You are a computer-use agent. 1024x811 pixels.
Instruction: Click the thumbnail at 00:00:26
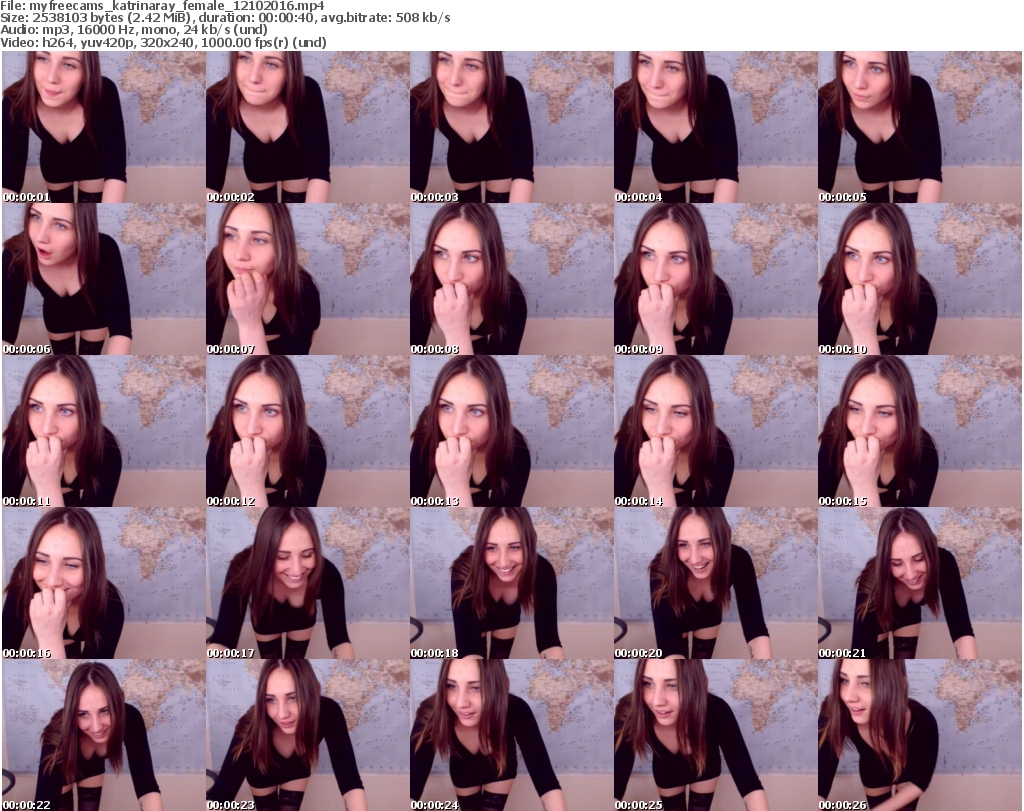tap(920, 735)
